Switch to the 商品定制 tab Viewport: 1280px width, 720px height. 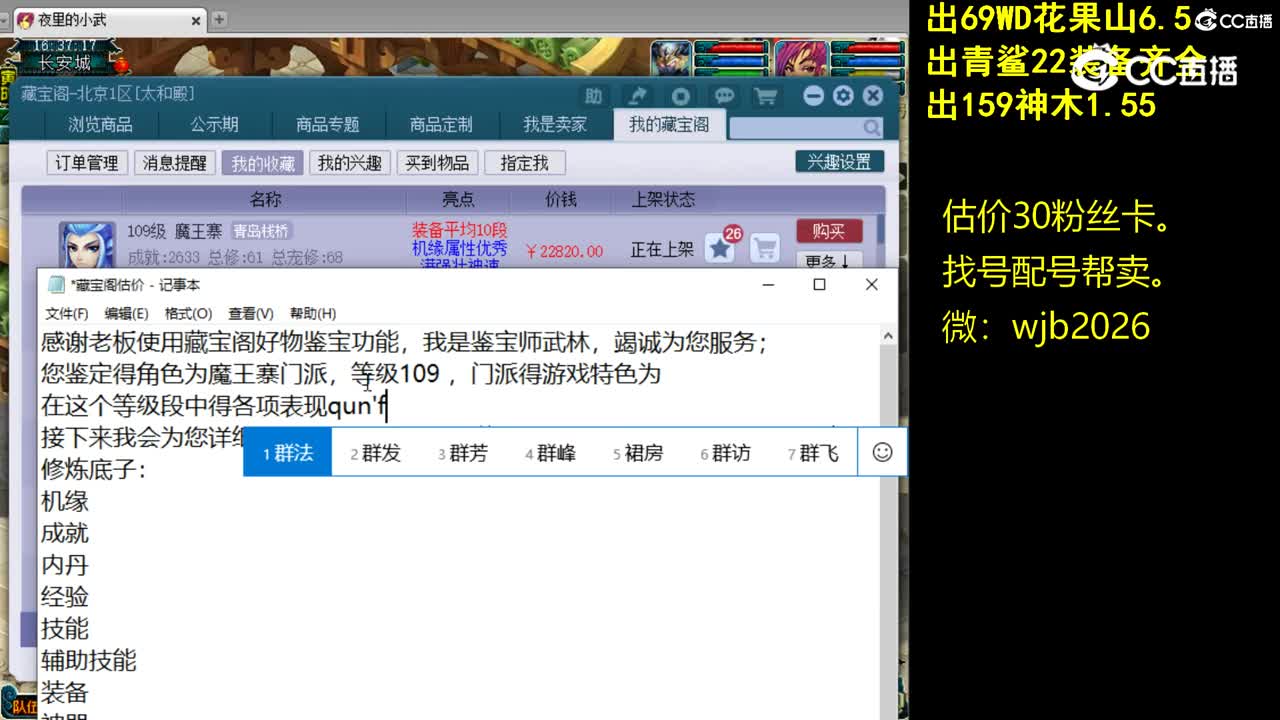[441, 124]
